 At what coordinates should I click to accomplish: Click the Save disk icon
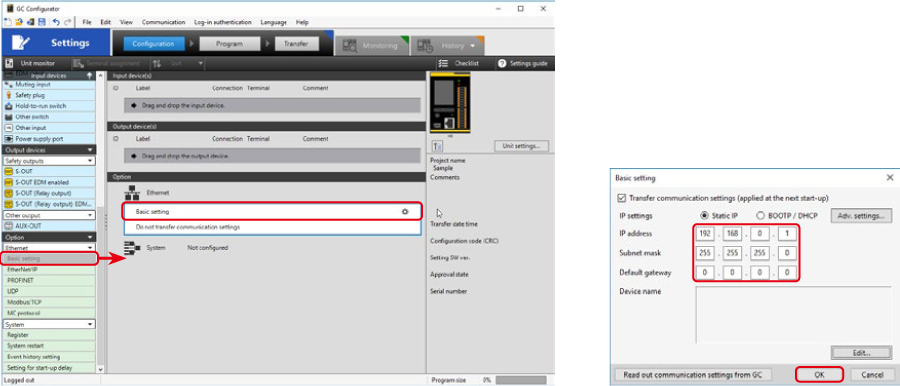pyautogui.click(x=41, y=22)
